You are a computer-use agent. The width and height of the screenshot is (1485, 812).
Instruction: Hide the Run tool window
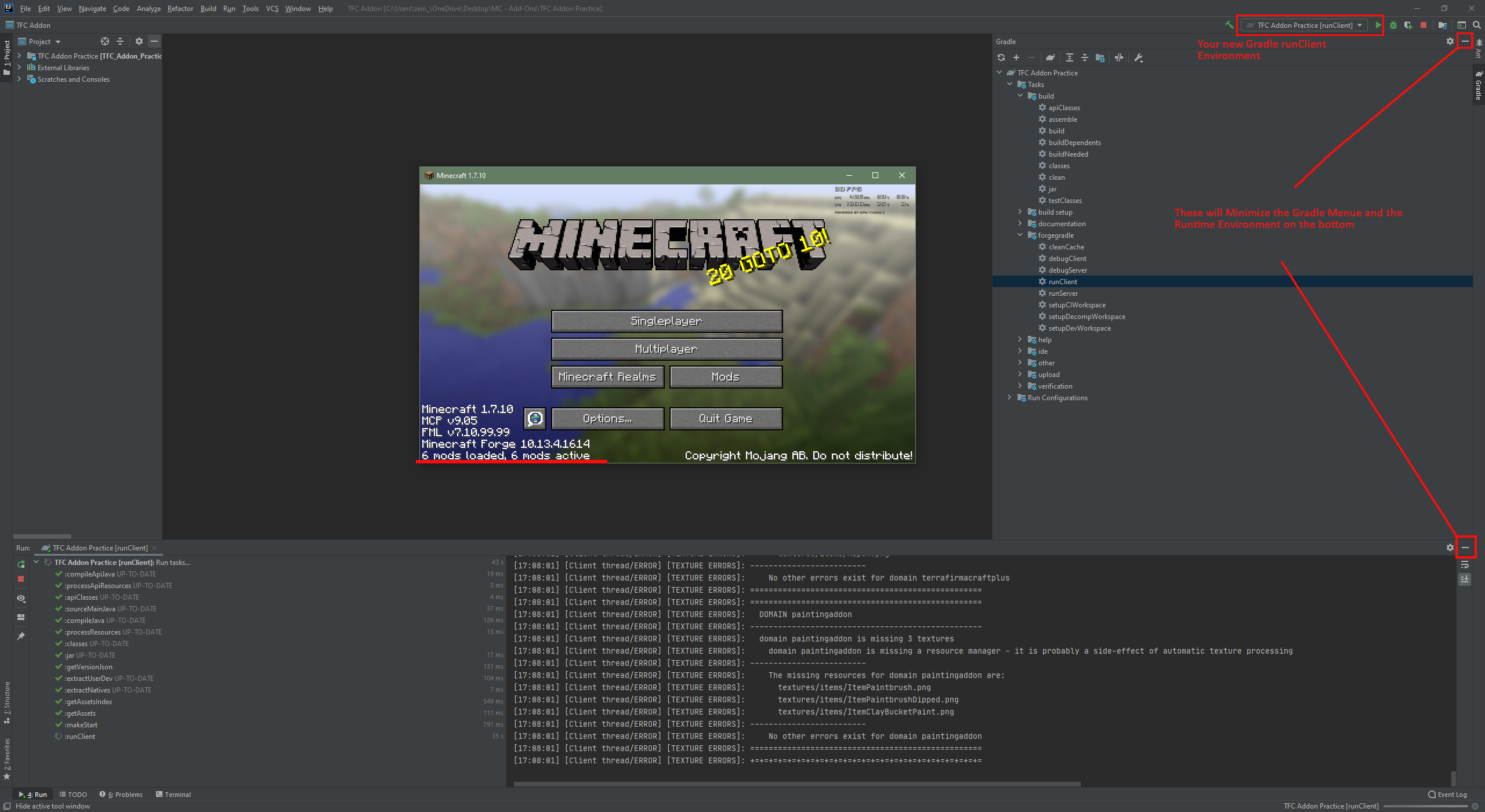click(x=1465, y=548)
